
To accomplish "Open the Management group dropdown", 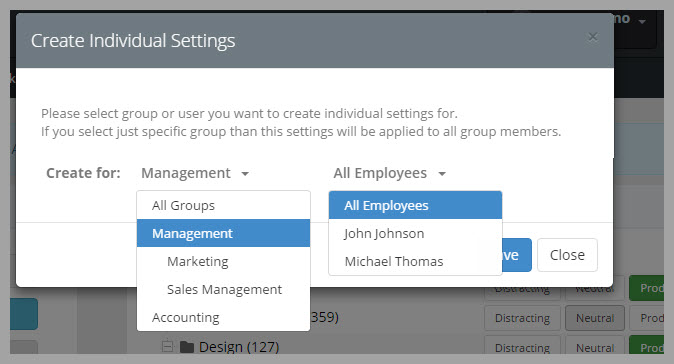I will tap(195, 173).
